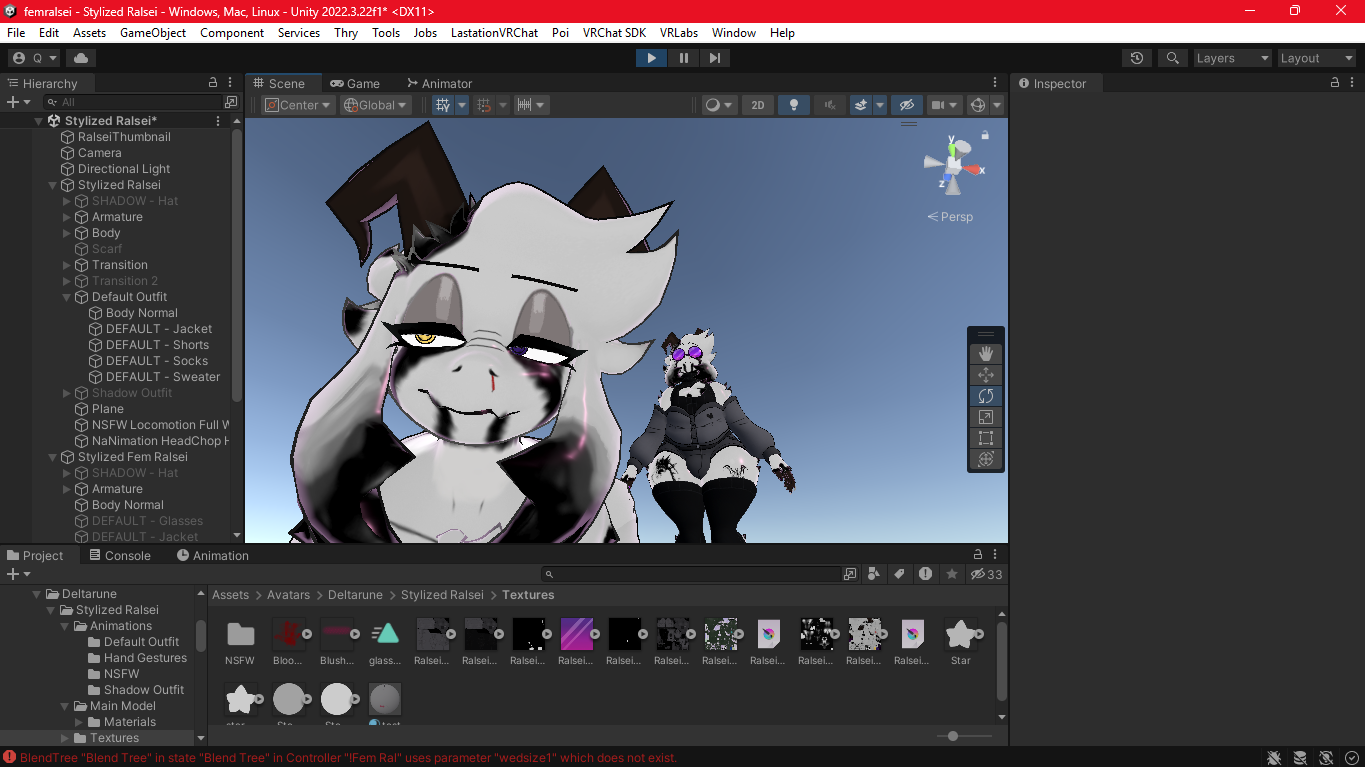The height and width of the screenshot is (767, 1365).
Task: Toggle hidden objects scene visibility button
Action: (x=906, y=105)
